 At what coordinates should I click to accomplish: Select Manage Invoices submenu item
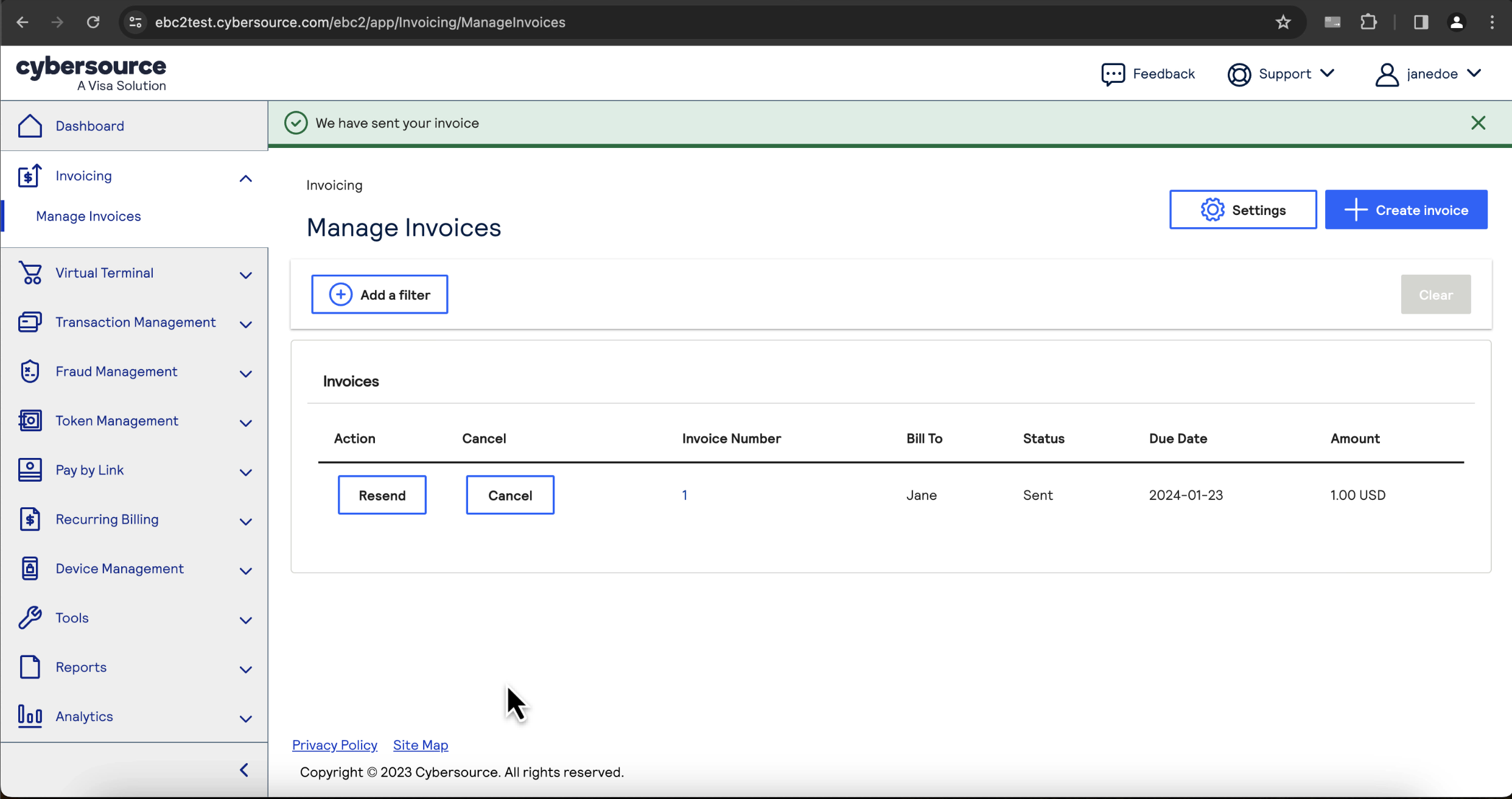(x=88, y=216)
